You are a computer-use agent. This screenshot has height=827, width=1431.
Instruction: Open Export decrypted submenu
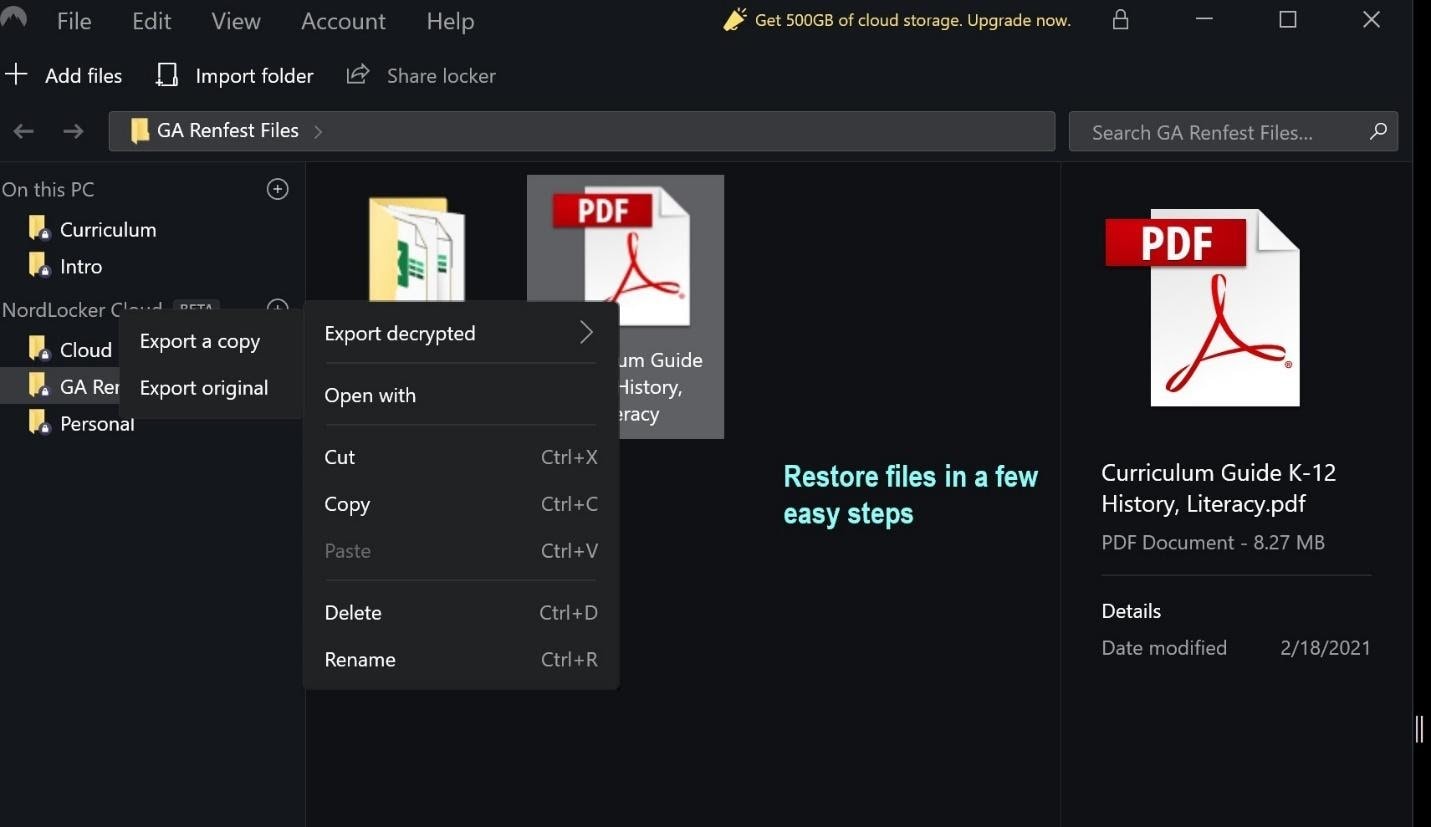pos(460,333)
